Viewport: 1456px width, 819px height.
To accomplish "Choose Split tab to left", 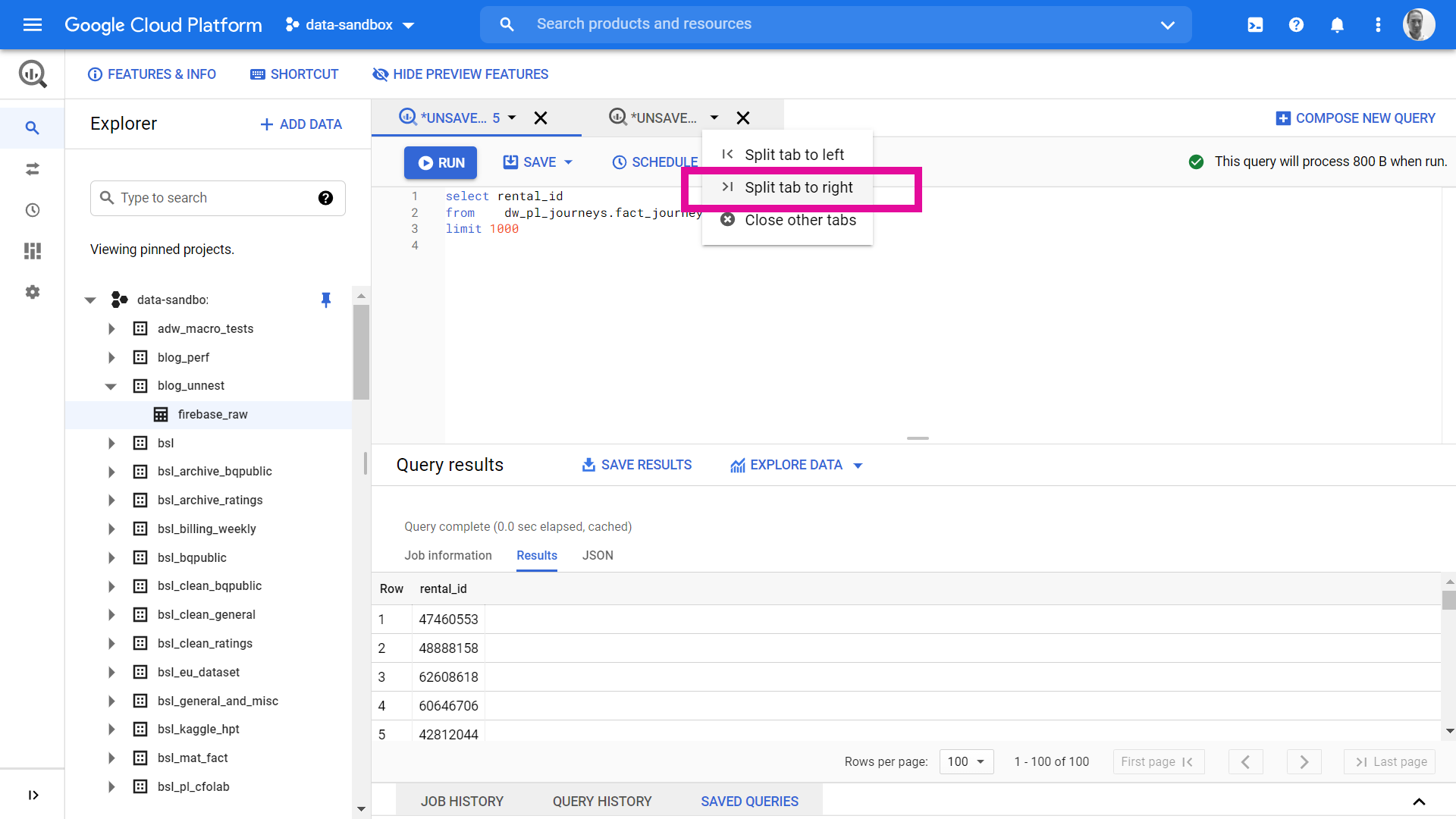I will 787,155.
